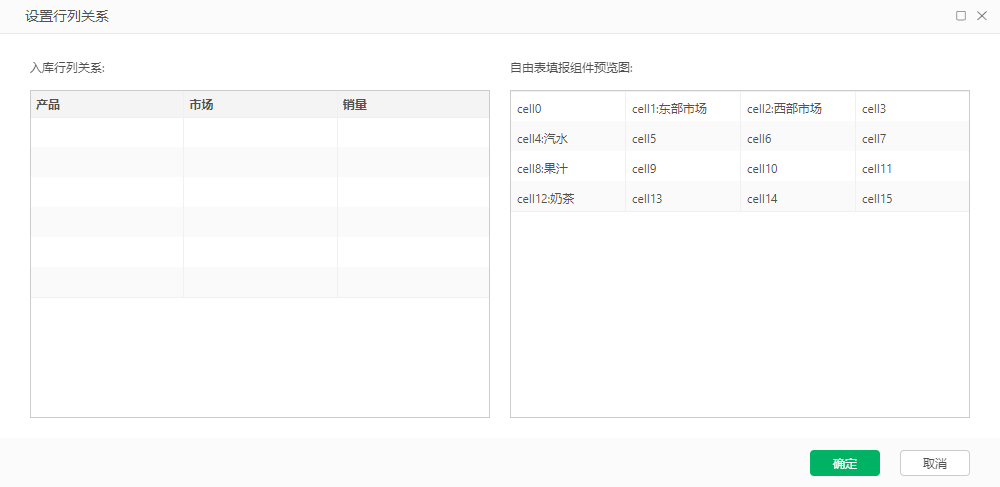Click preview cell cell12:奶茶
Image resolution: width=1000 pixels, height=487 pixels.
coord(568,198)
